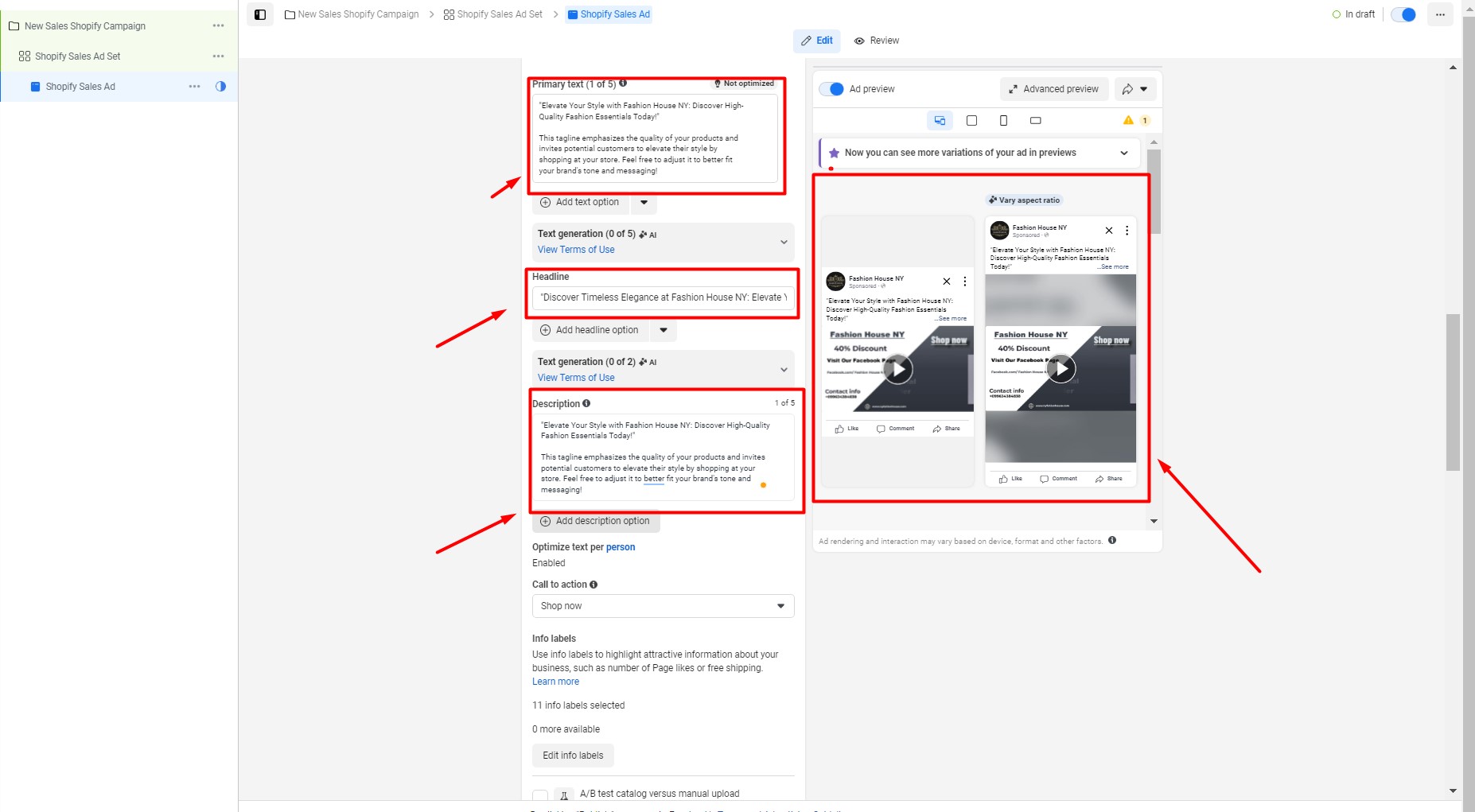Select the horizontal landscape preview icon
This screenshot has height=812, width=1475.
pyautogui.click(x=1035, y=121)
